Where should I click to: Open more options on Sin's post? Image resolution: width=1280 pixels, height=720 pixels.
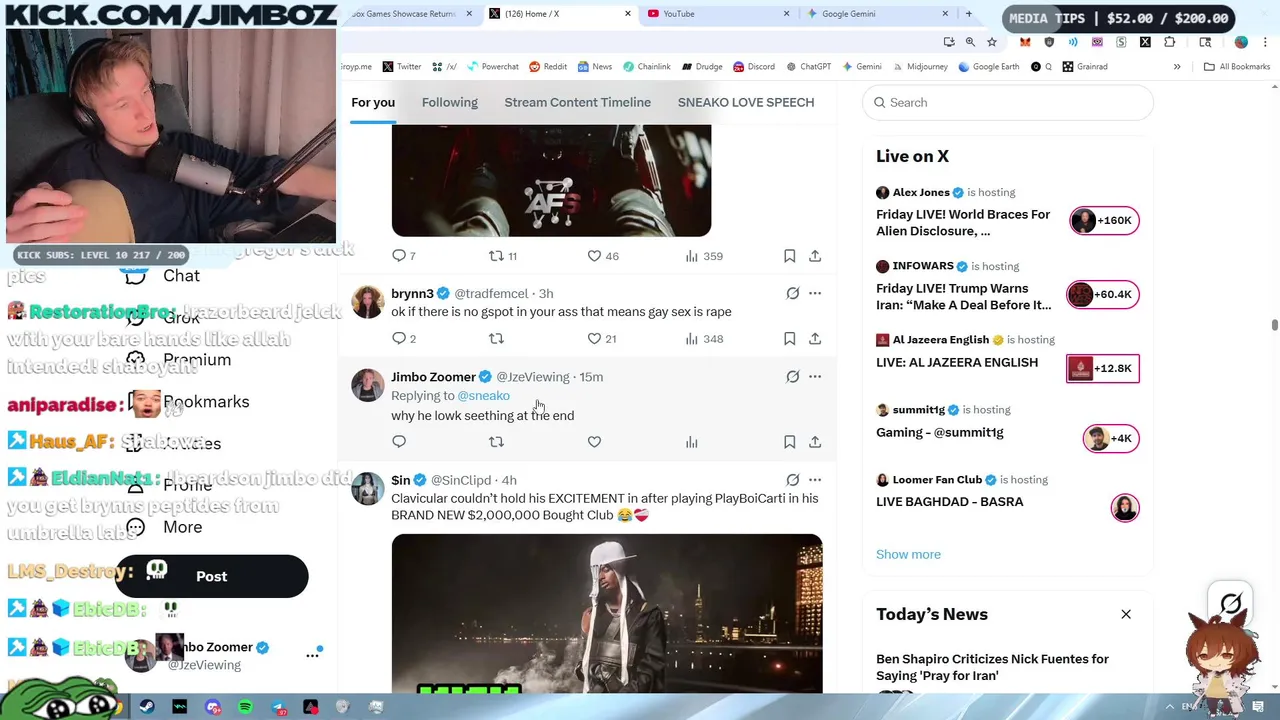(815, 480)
